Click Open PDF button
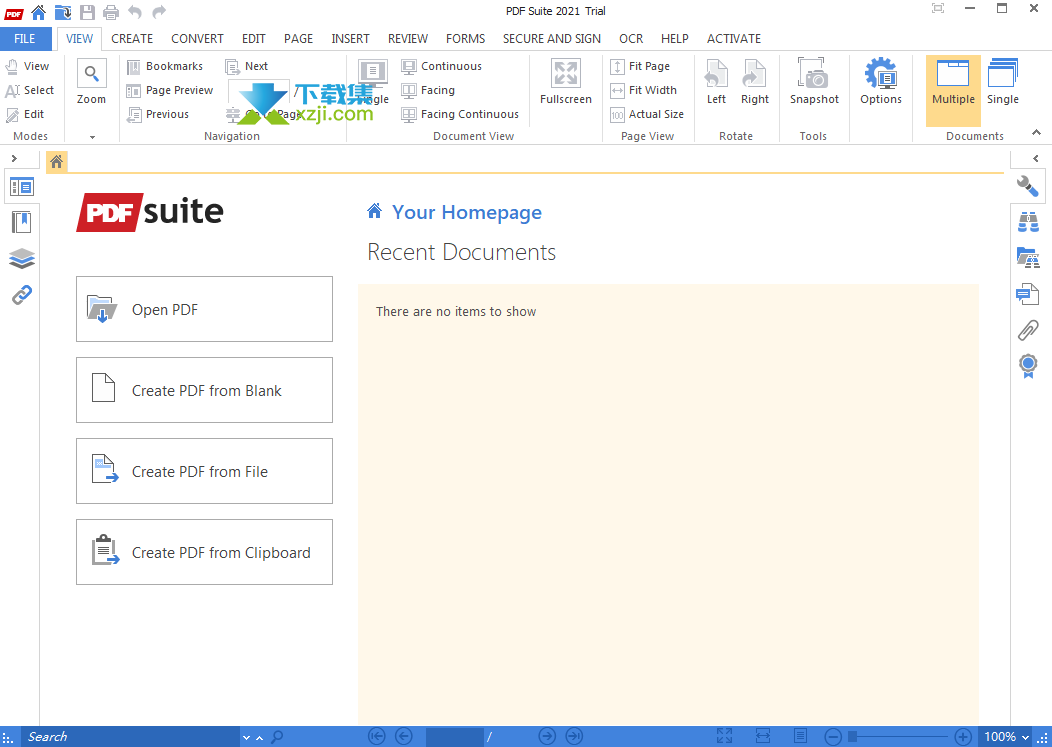Screen dimensions: 1052x747 coord(205,309)
